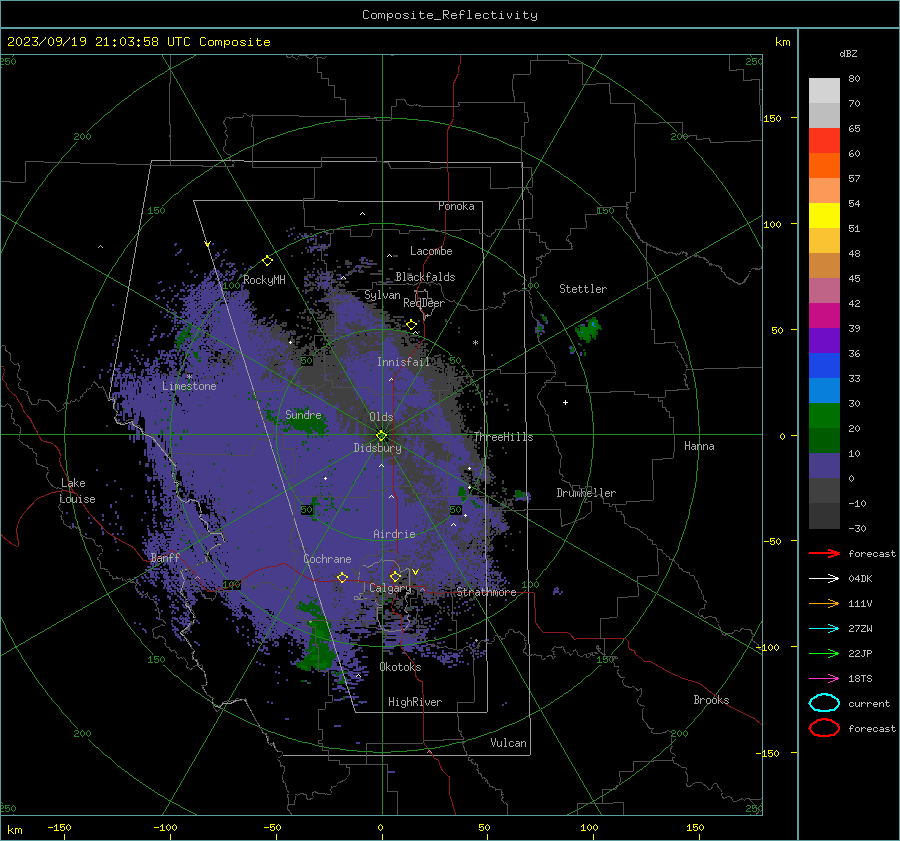The image size is (900, 841).
Task: Click the HighRiver town label
Action: pos(415,702)
